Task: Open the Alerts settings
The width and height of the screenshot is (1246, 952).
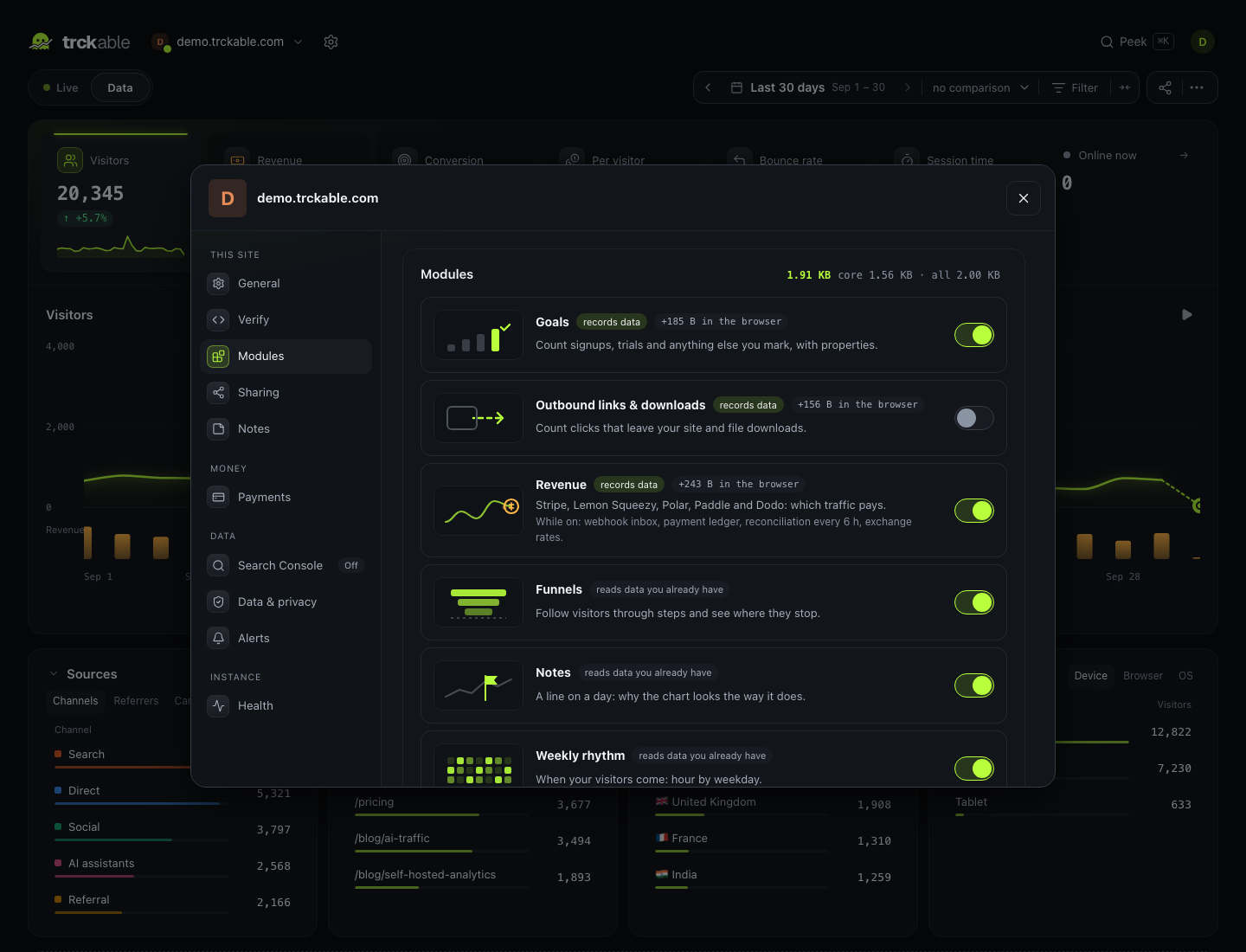Action: [286, 638]
